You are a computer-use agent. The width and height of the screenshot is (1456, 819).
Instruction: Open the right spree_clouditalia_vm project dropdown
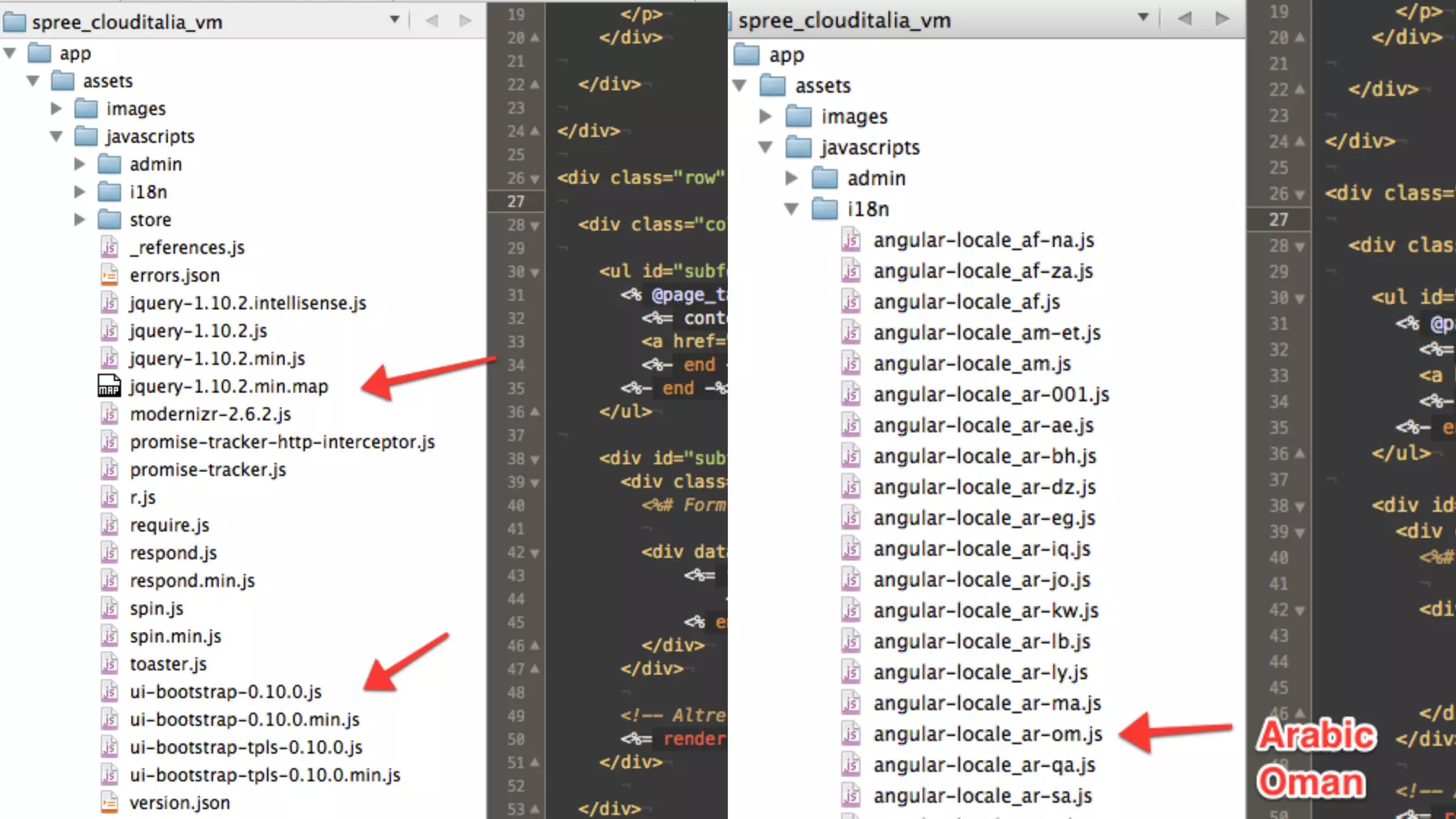pyautogui.click(x=1143, y=18)
